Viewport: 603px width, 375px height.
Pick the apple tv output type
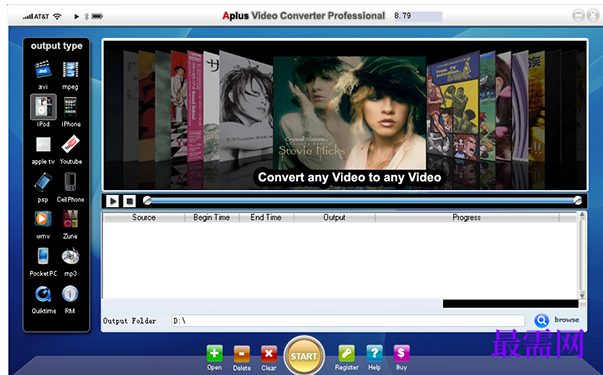point(43,145)
